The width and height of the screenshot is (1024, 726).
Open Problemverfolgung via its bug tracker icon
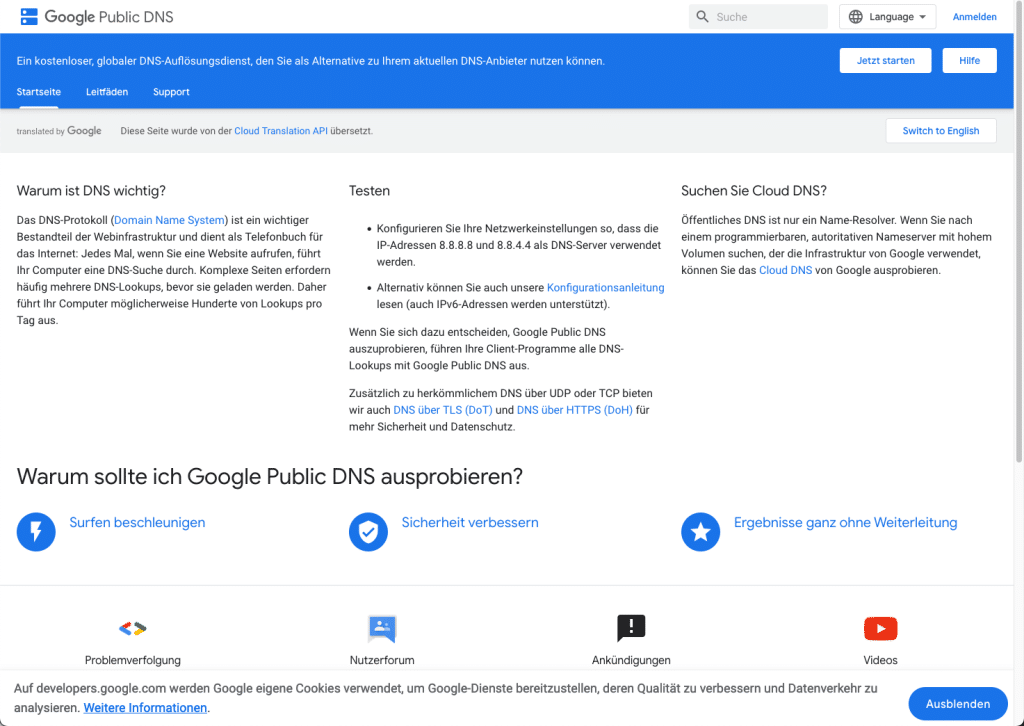(132, 629)
